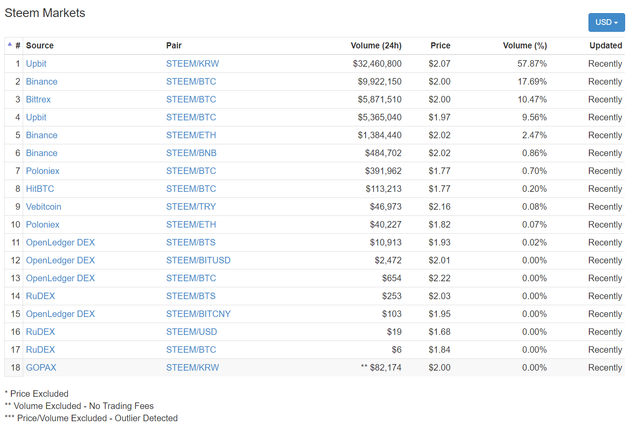Open STEEM/BTS pair in row 11

[191, 242]
